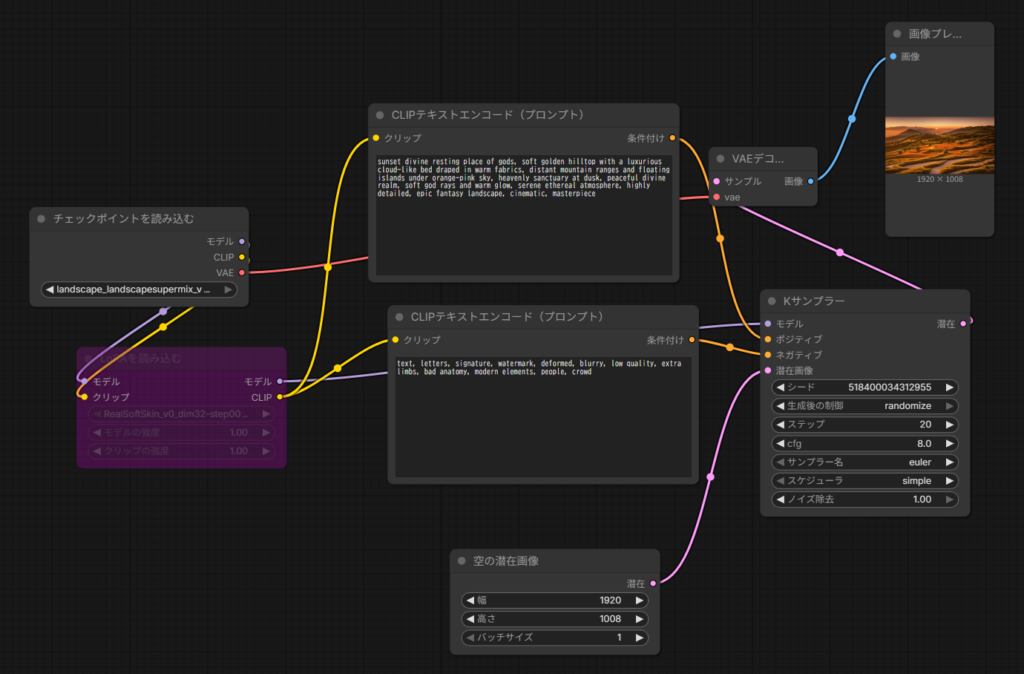
Task: Click the pink 潜在 output socket on 空の潜在画像
Action: 653,582
